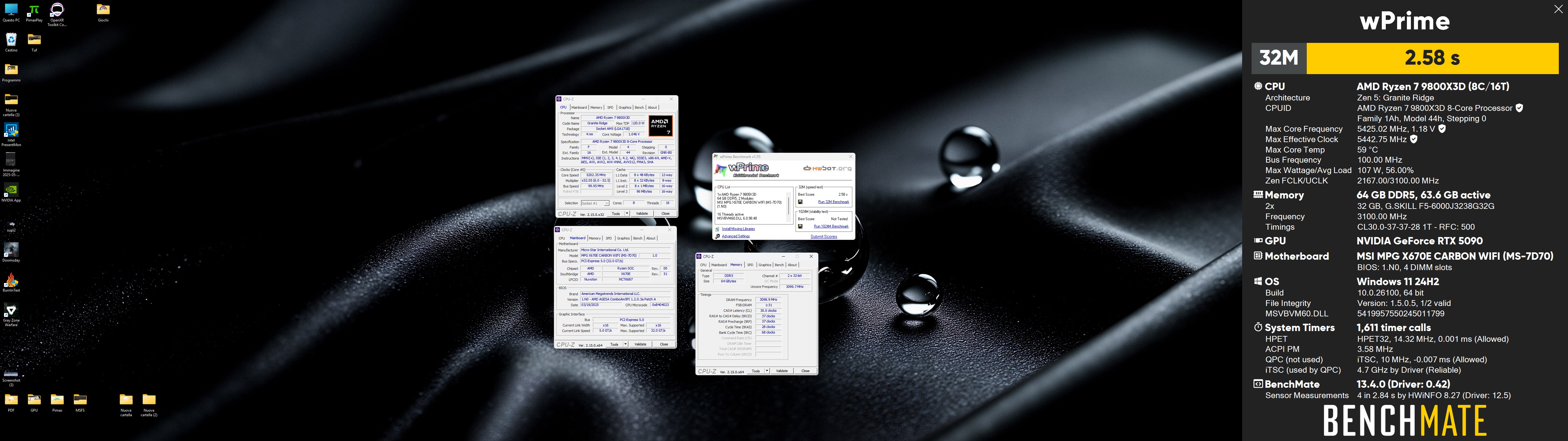Screen dimensions: 1568x441
Task: Open OpenXR Toolkit desktop shortcut
Action: (x=57, y=14)
